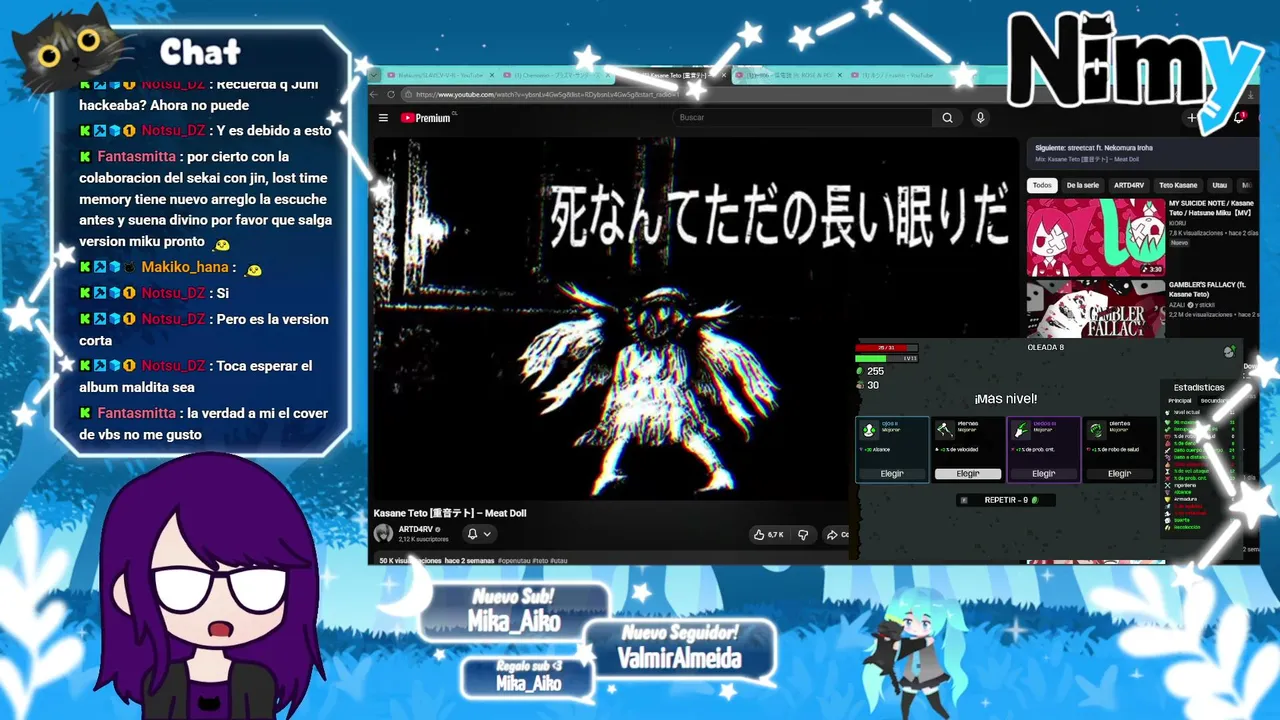Click the Makiko_hana username in chat
This screenshot has width=1280, height=720.
185,267
